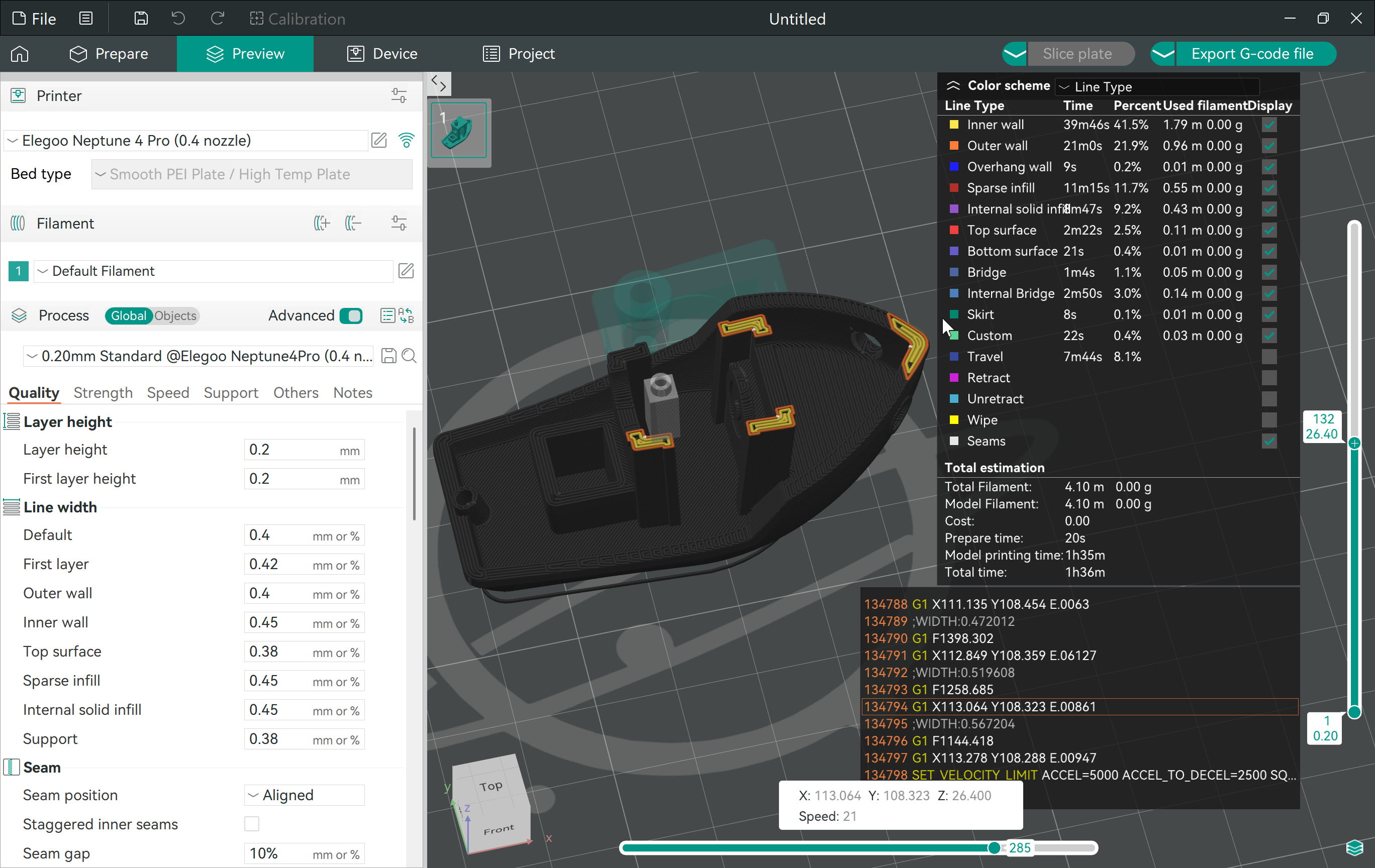
Task: Click the Slice plate button
Action: point(1081,54)
